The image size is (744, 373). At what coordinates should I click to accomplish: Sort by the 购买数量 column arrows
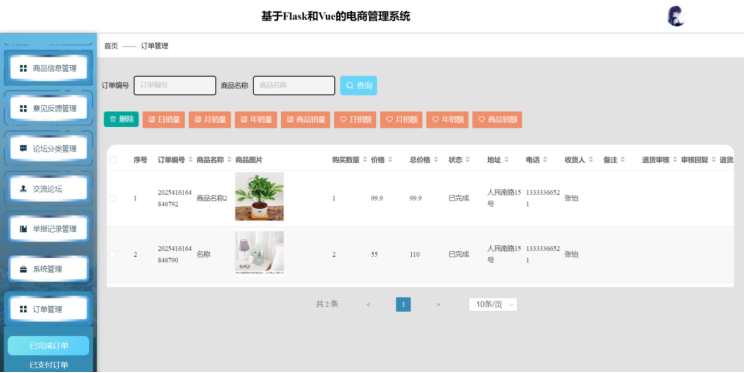coord(365,160)
